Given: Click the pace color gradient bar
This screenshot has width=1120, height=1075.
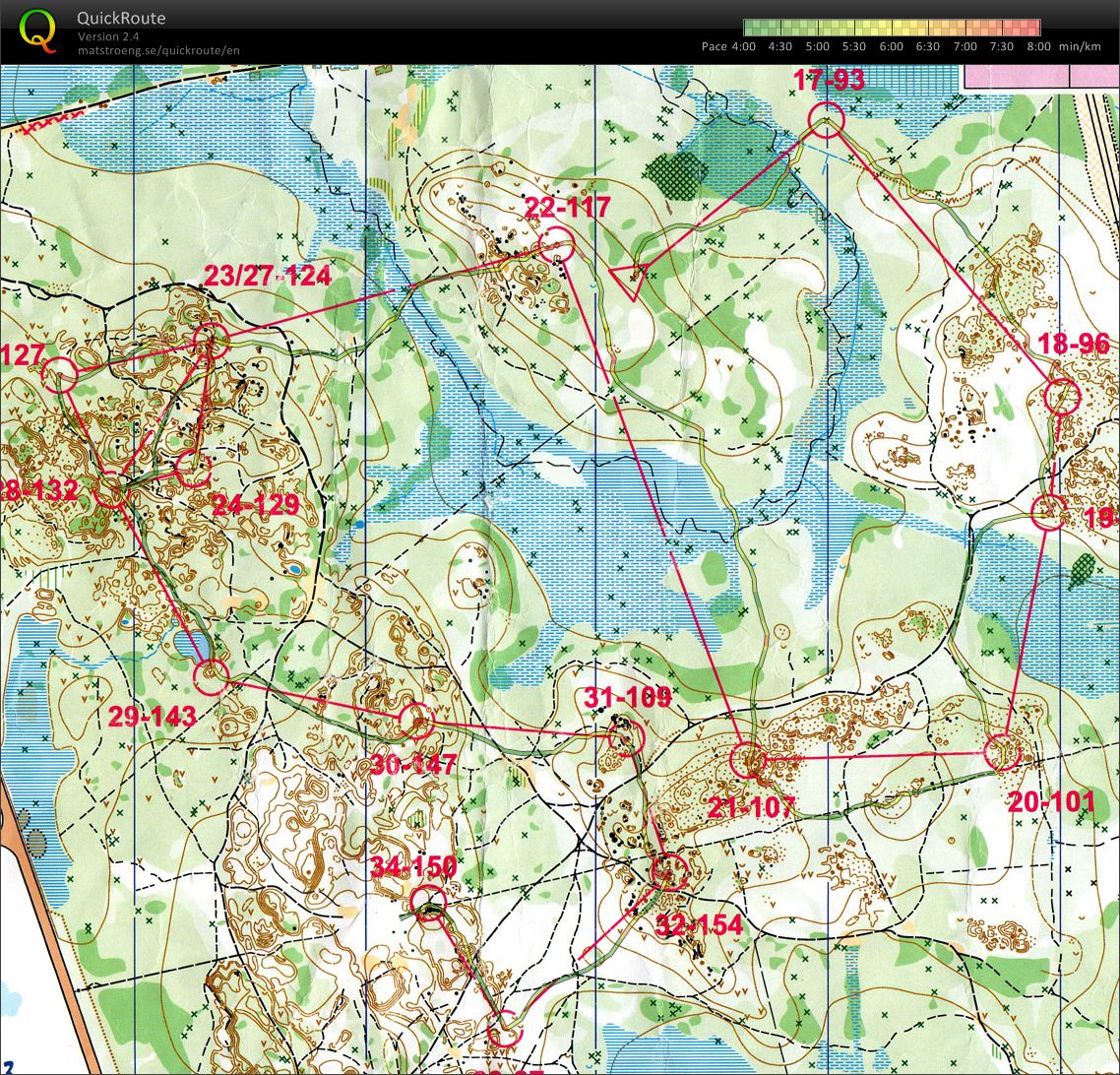Looking at the screenshot, I should point(892,28).
